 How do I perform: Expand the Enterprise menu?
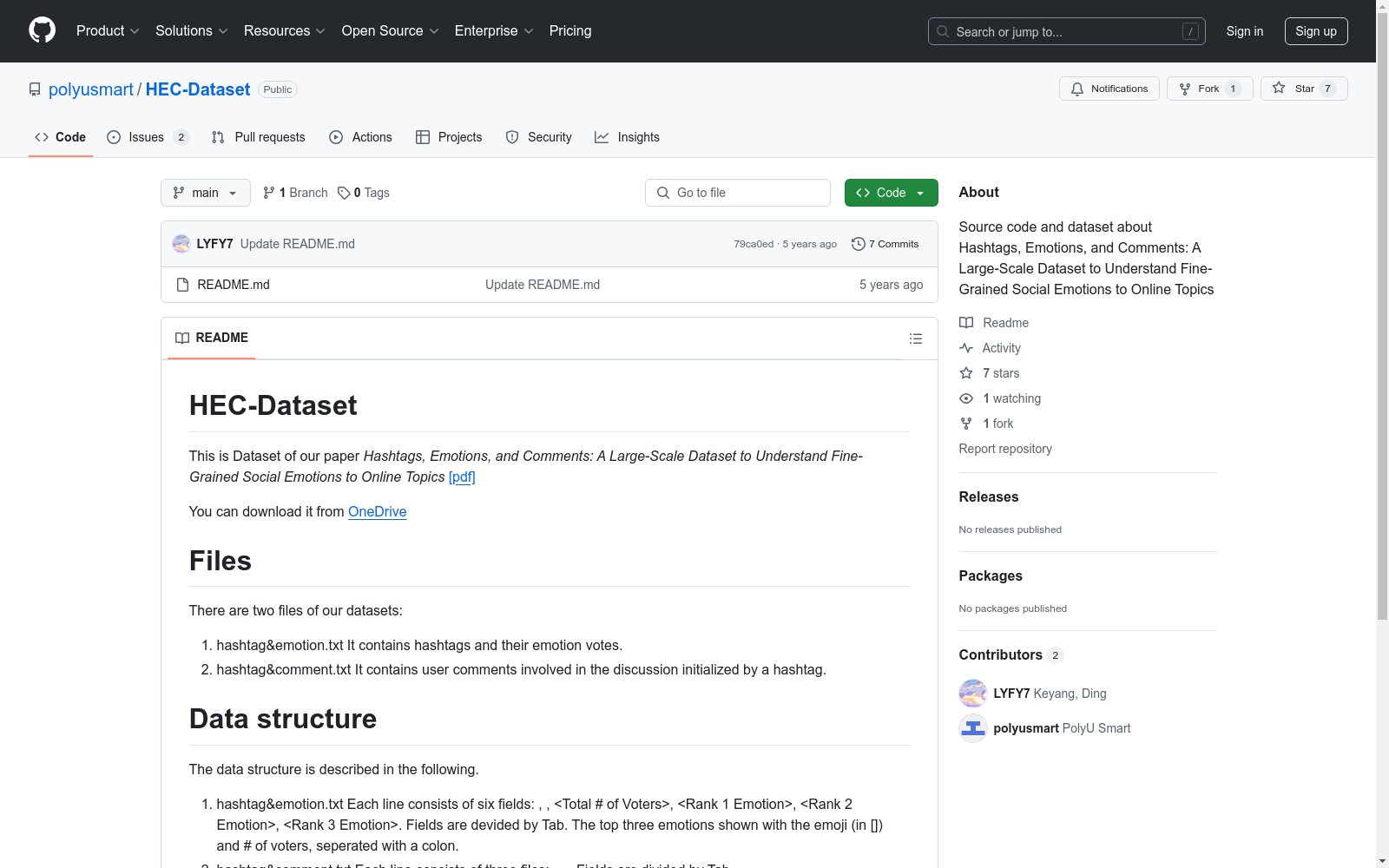point(494,30)
